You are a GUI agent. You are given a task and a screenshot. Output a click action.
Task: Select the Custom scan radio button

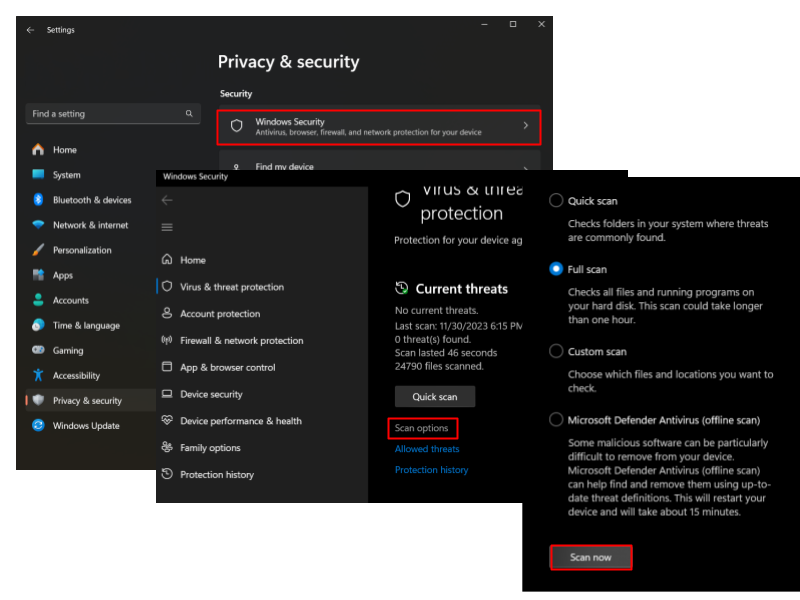(556, 351)
